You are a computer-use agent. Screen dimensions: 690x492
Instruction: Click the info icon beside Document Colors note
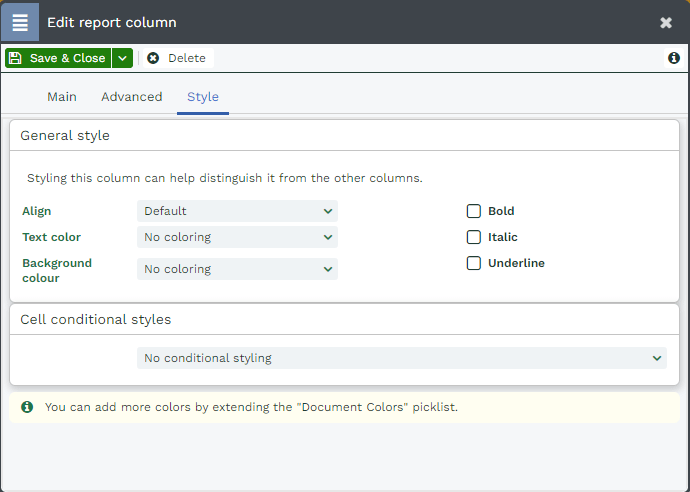(27, 407)
